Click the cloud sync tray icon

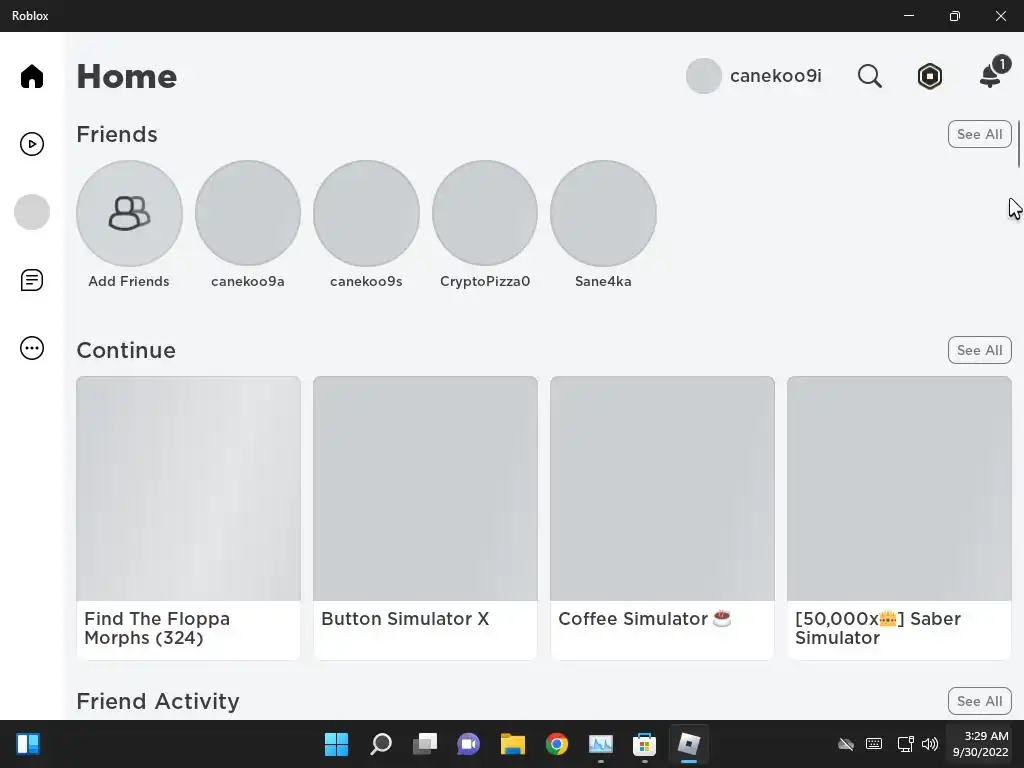click(x=846, y=744)
